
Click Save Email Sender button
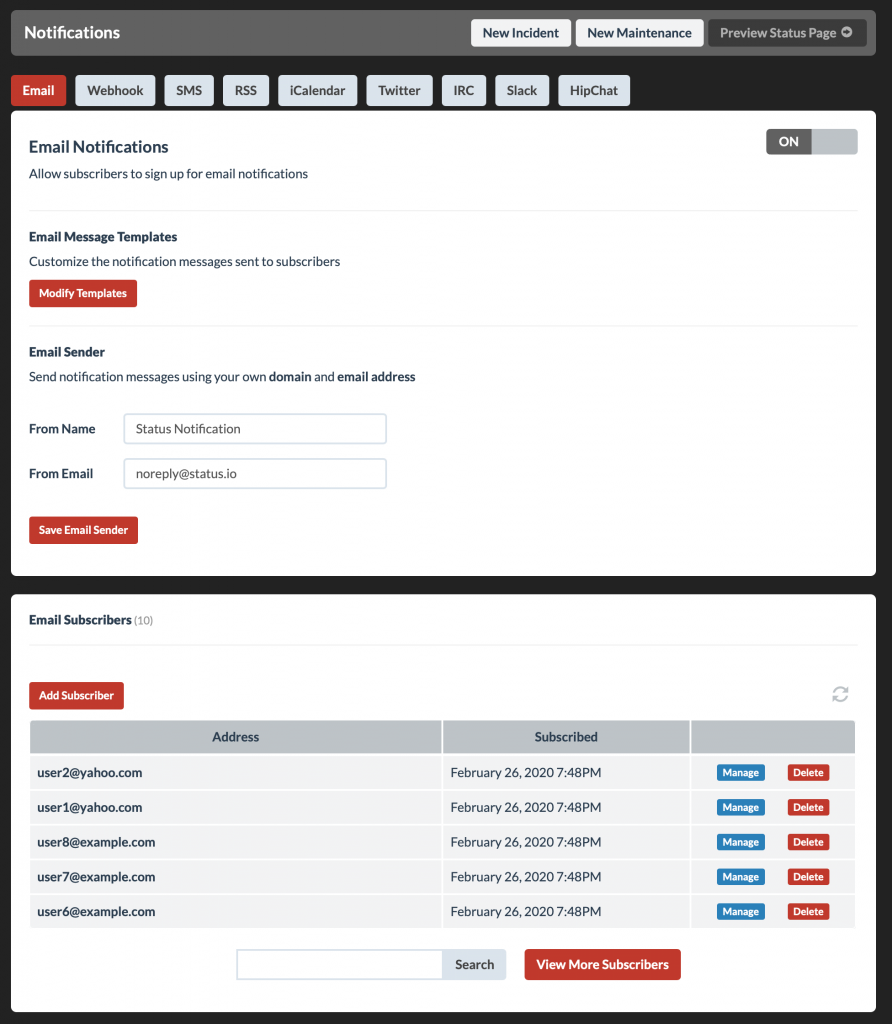[84, 530]
